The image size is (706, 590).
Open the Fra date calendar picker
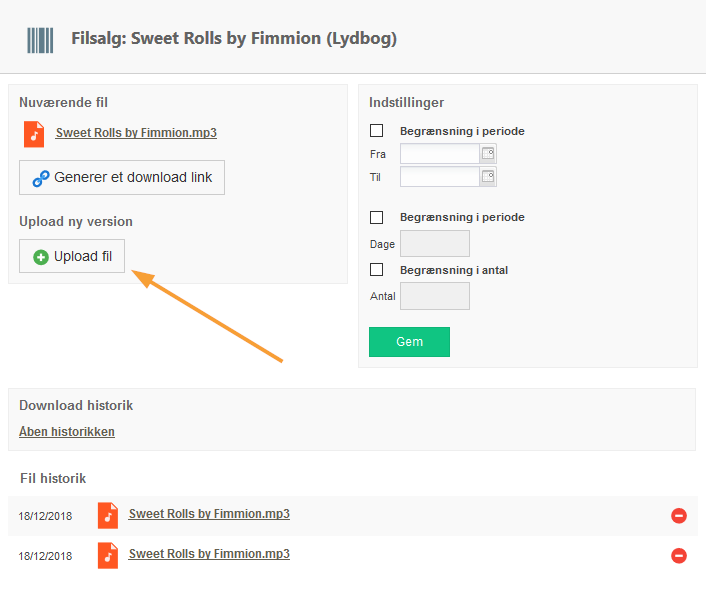(488, 154)
